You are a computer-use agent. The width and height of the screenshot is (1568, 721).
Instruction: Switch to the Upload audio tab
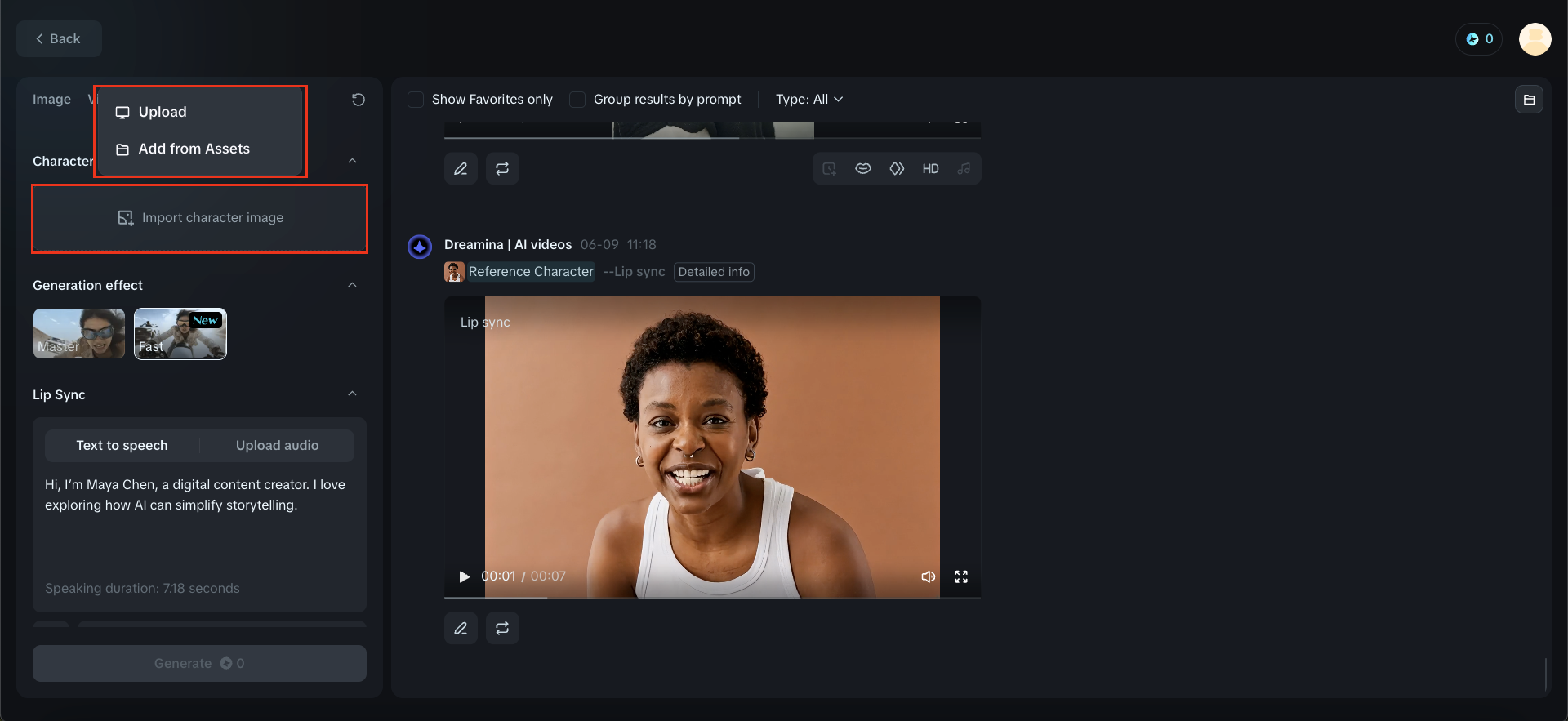coord(278,446)
